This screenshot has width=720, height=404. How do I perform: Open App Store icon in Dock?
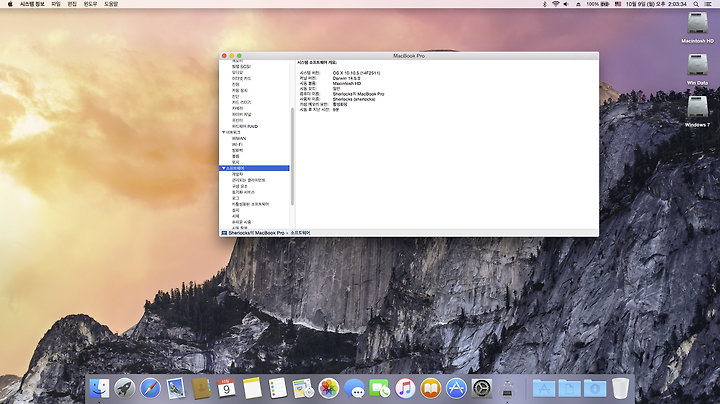coord(456,388)
